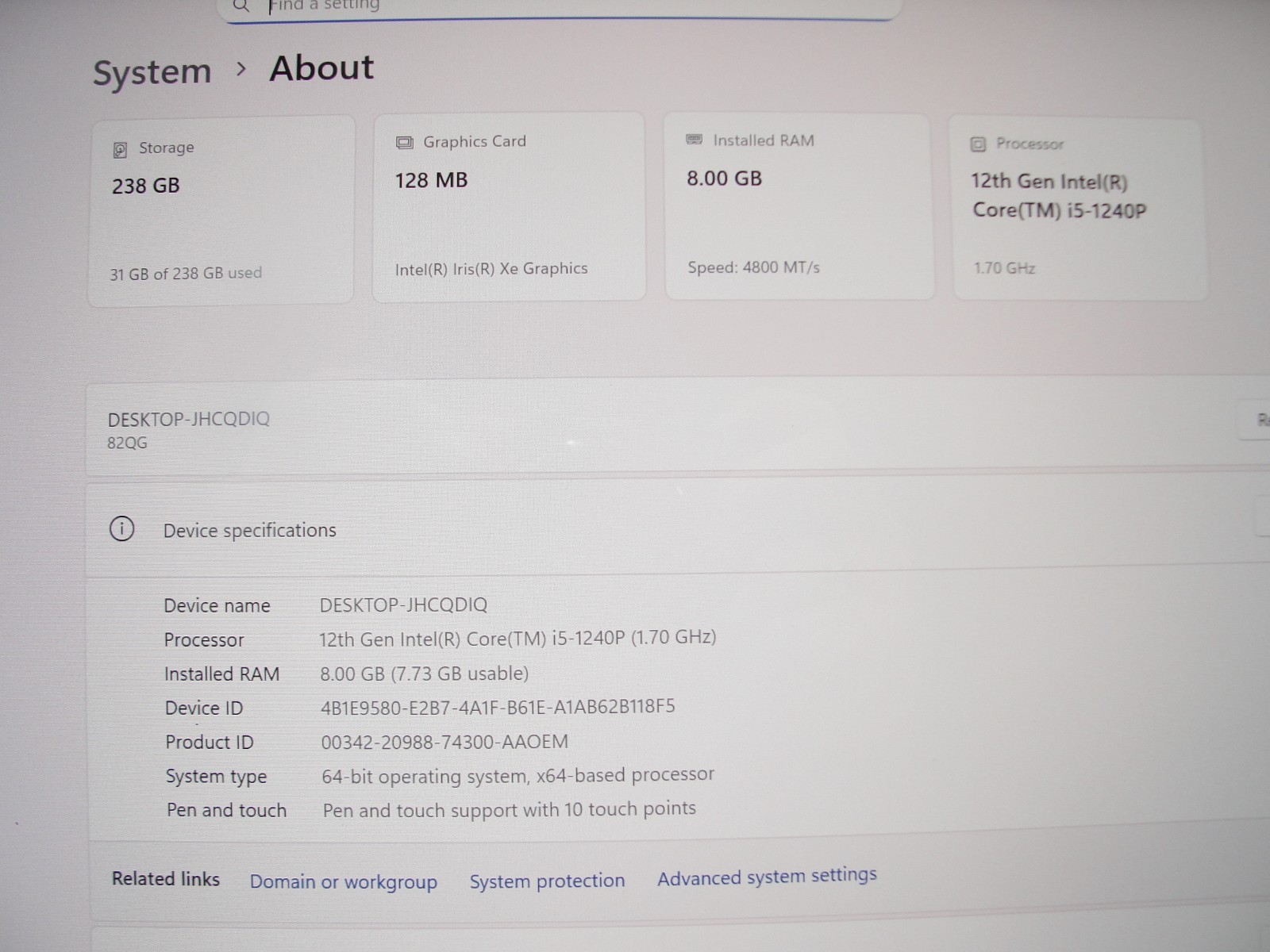The width and height of the screenshot is (1270, 952).
Task: Open System protection link
Action: [547, 881]
